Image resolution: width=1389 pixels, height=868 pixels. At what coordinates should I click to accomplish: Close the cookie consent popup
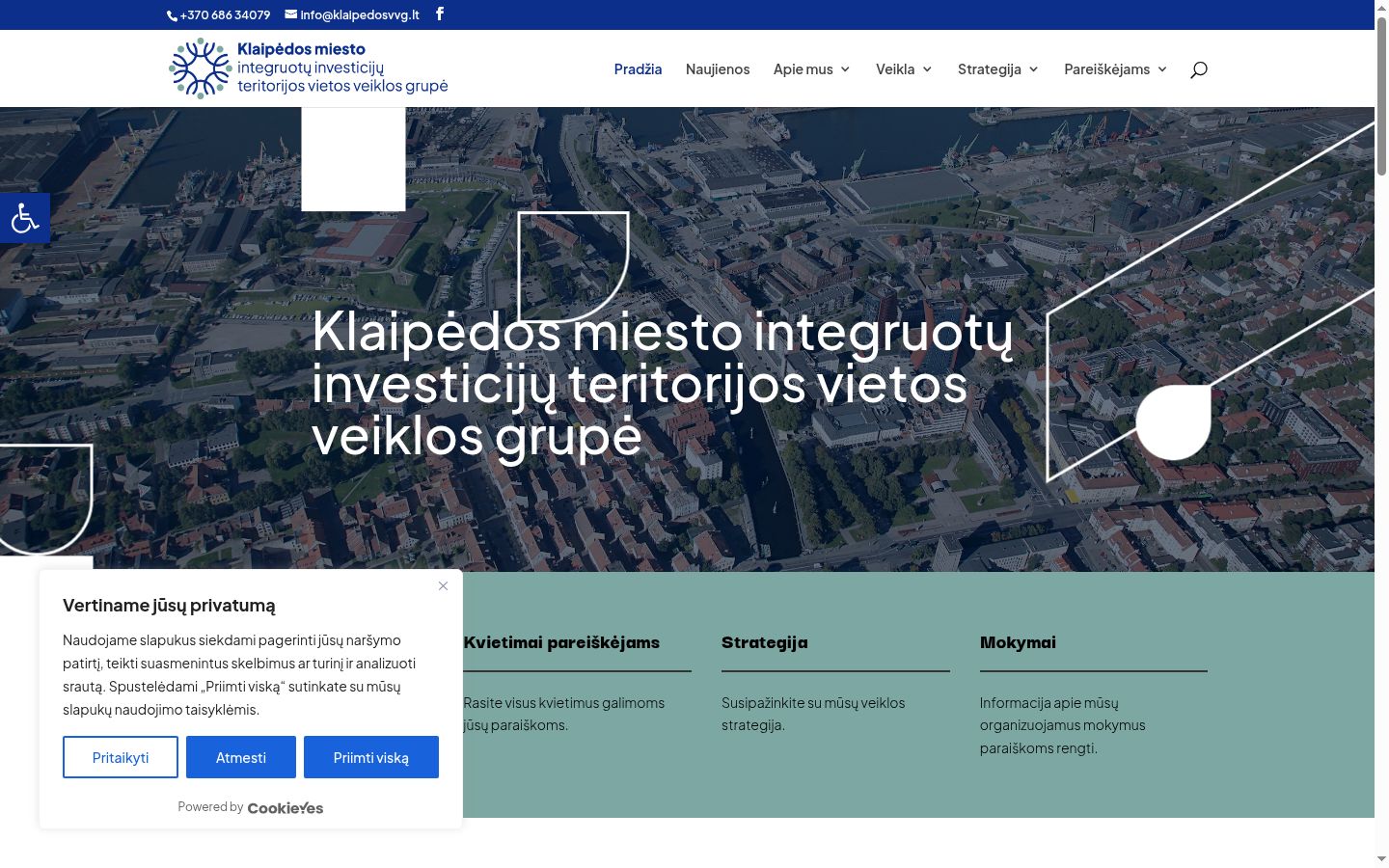(x=443, y=585)
